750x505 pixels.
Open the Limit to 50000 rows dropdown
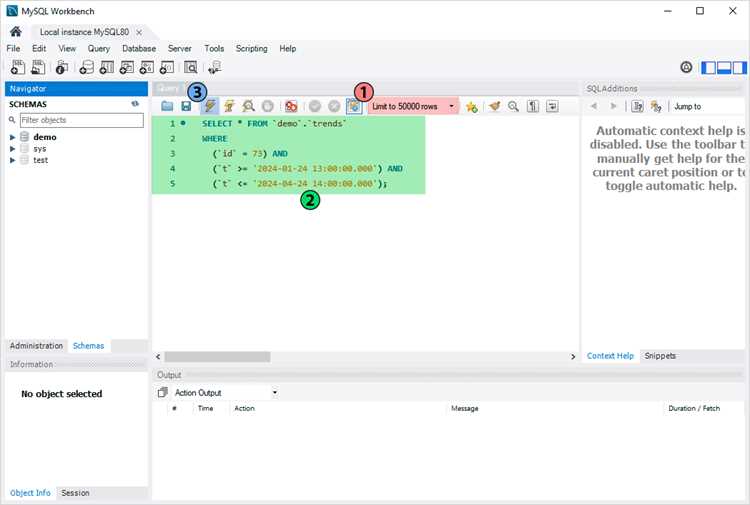click(x=413, y=106)
